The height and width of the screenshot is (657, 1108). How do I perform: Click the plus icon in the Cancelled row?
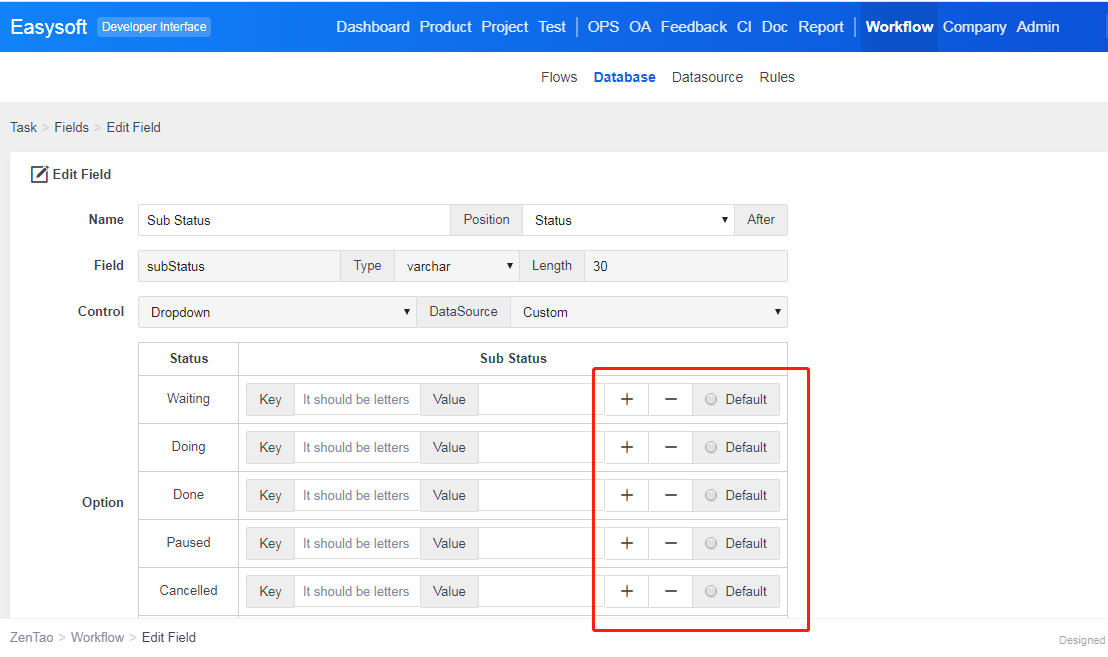(x=627, y=591)
